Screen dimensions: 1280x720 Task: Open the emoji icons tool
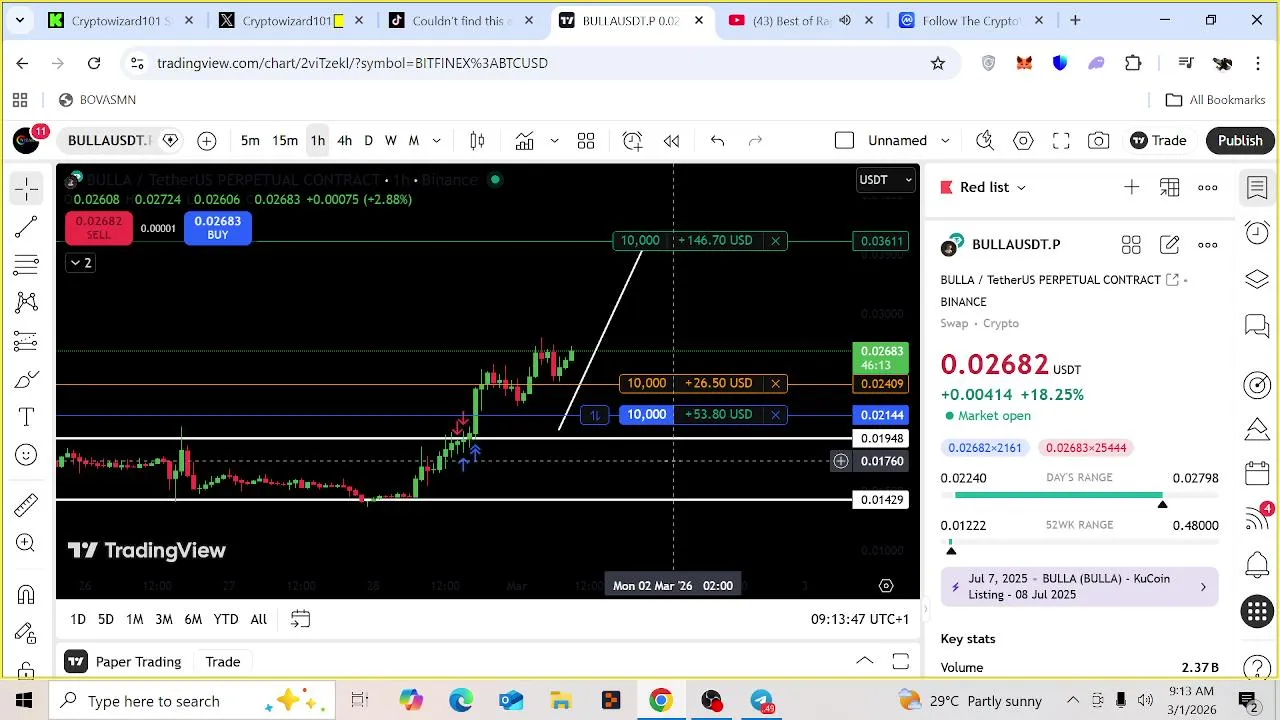[x=27, y=455]
